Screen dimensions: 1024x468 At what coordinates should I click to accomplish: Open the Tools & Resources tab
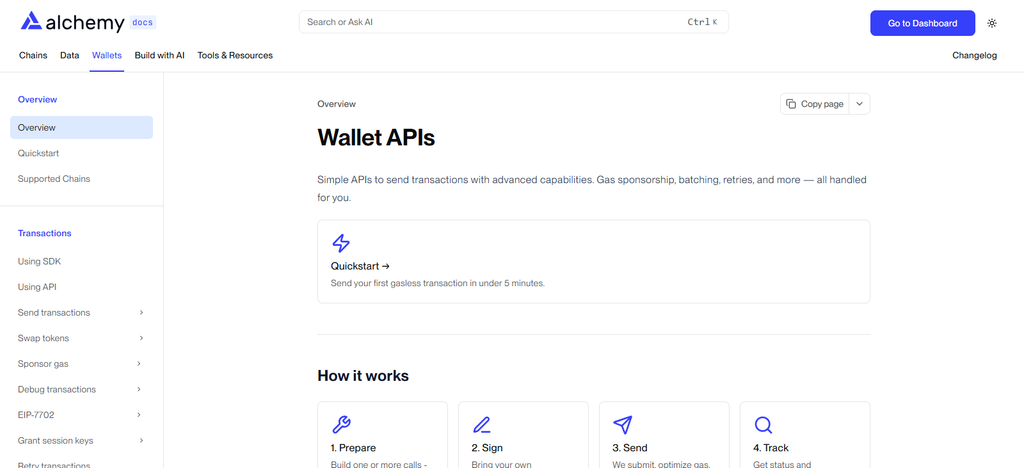coord(235,55)
